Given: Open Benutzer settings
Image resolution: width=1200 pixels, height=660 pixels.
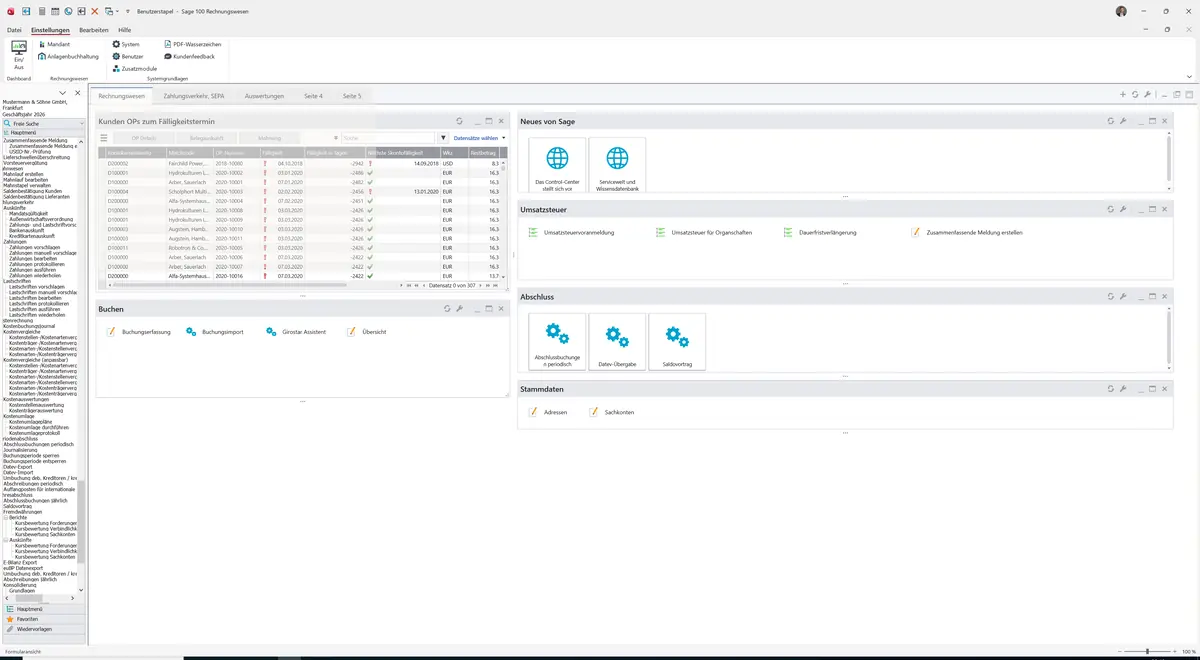Looking at the screenshot, I should 129,57.
